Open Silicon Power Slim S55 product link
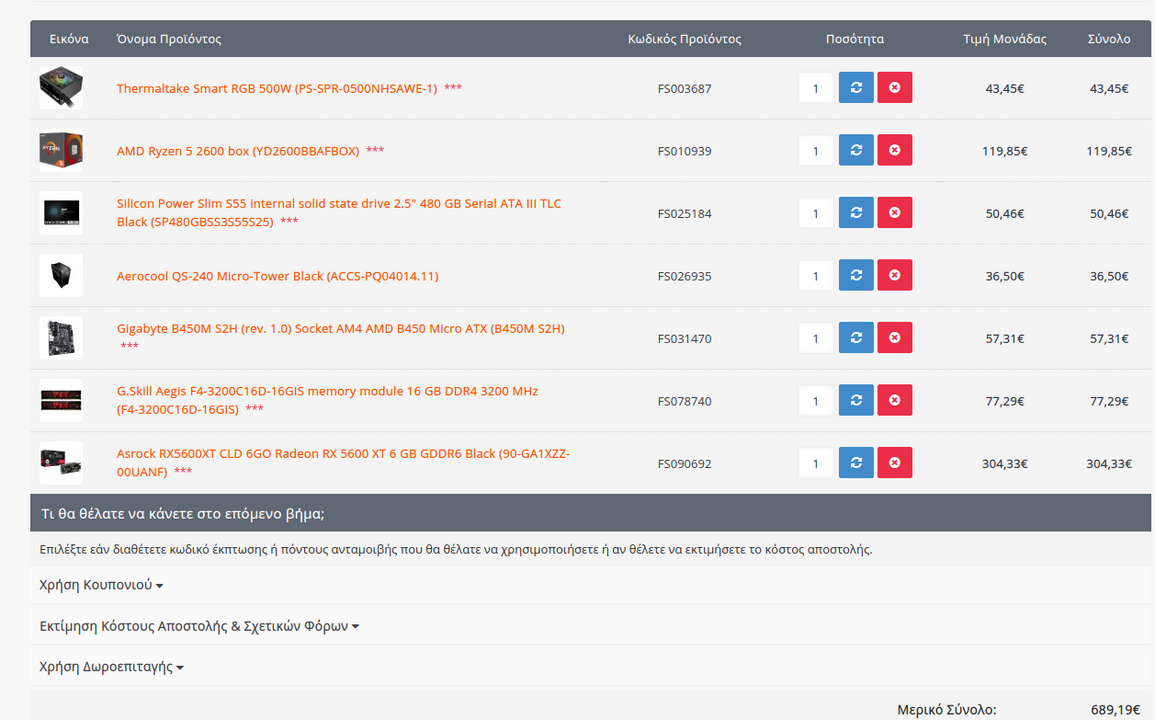This screenshot has height=720, width=1155. 339,212
